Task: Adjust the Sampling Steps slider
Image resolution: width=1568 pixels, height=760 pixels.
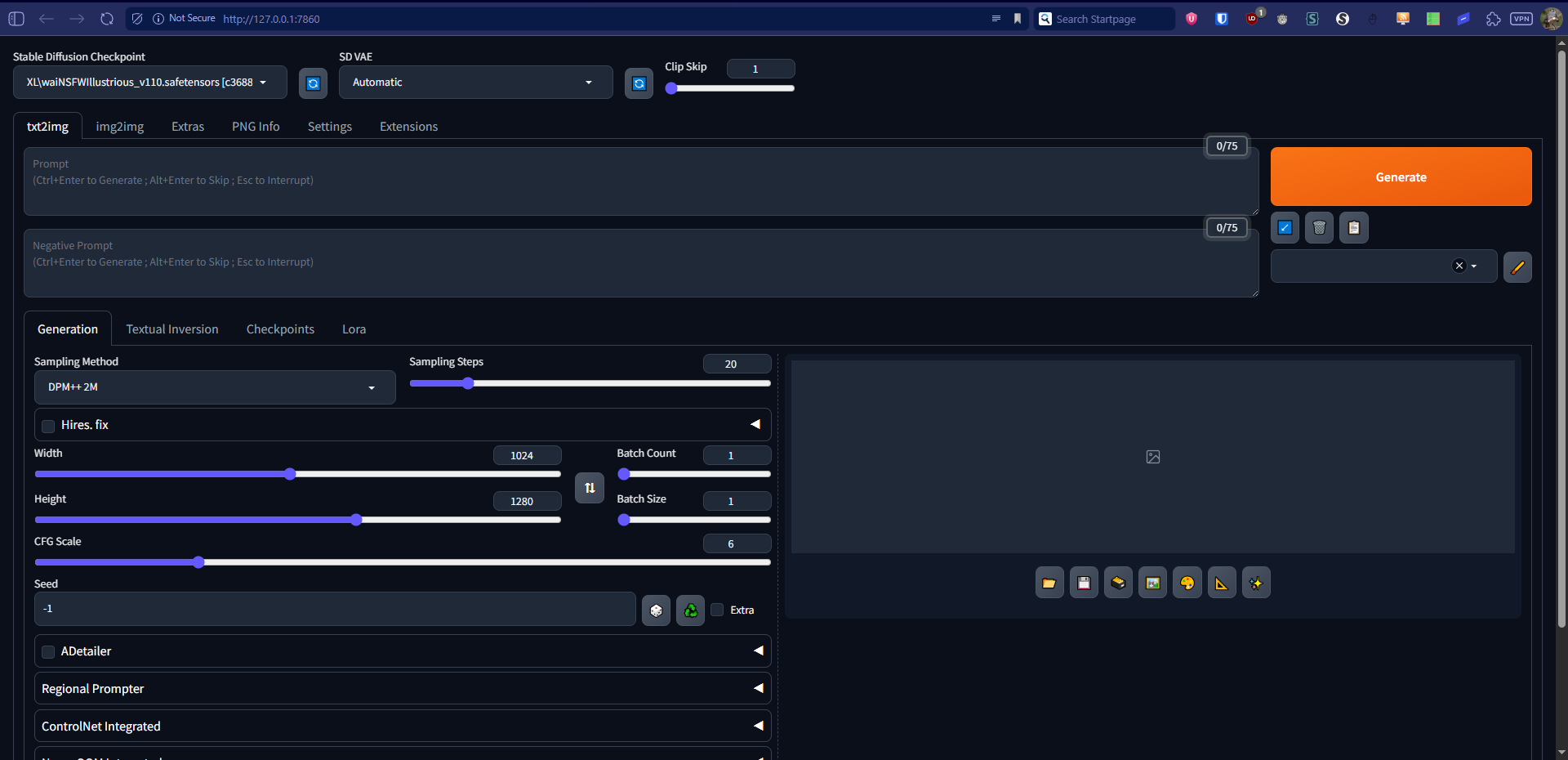Action: click(x=590, y=383)
